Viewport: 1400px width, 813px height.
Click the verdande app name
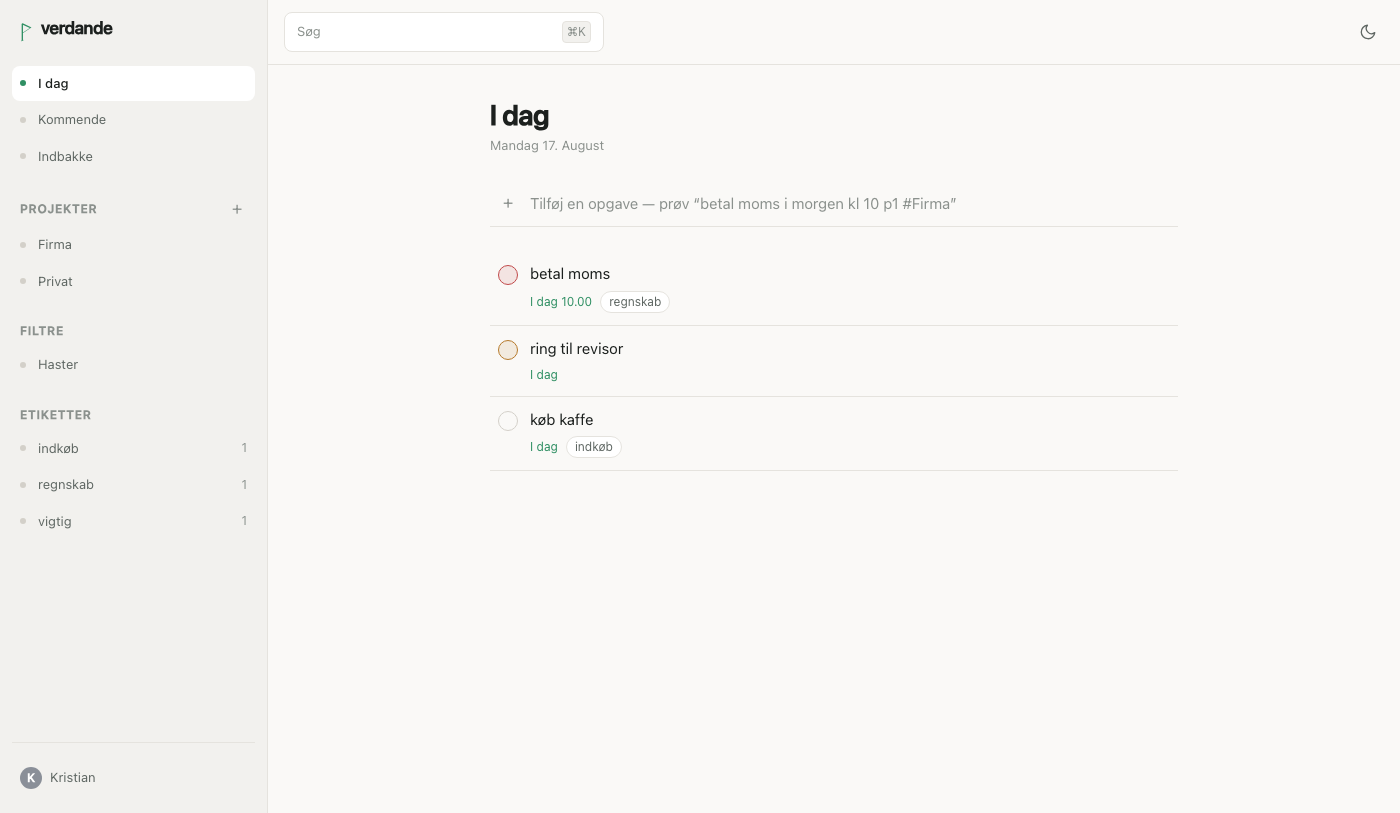click(77, 28)
